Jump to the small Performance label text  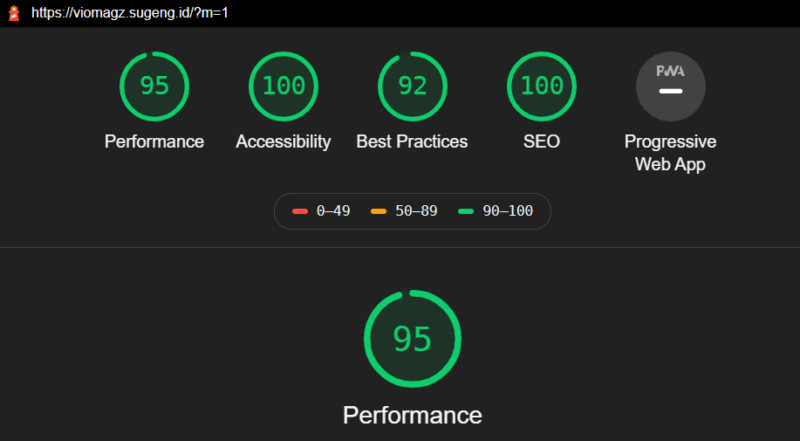click(x=154, y=142)
